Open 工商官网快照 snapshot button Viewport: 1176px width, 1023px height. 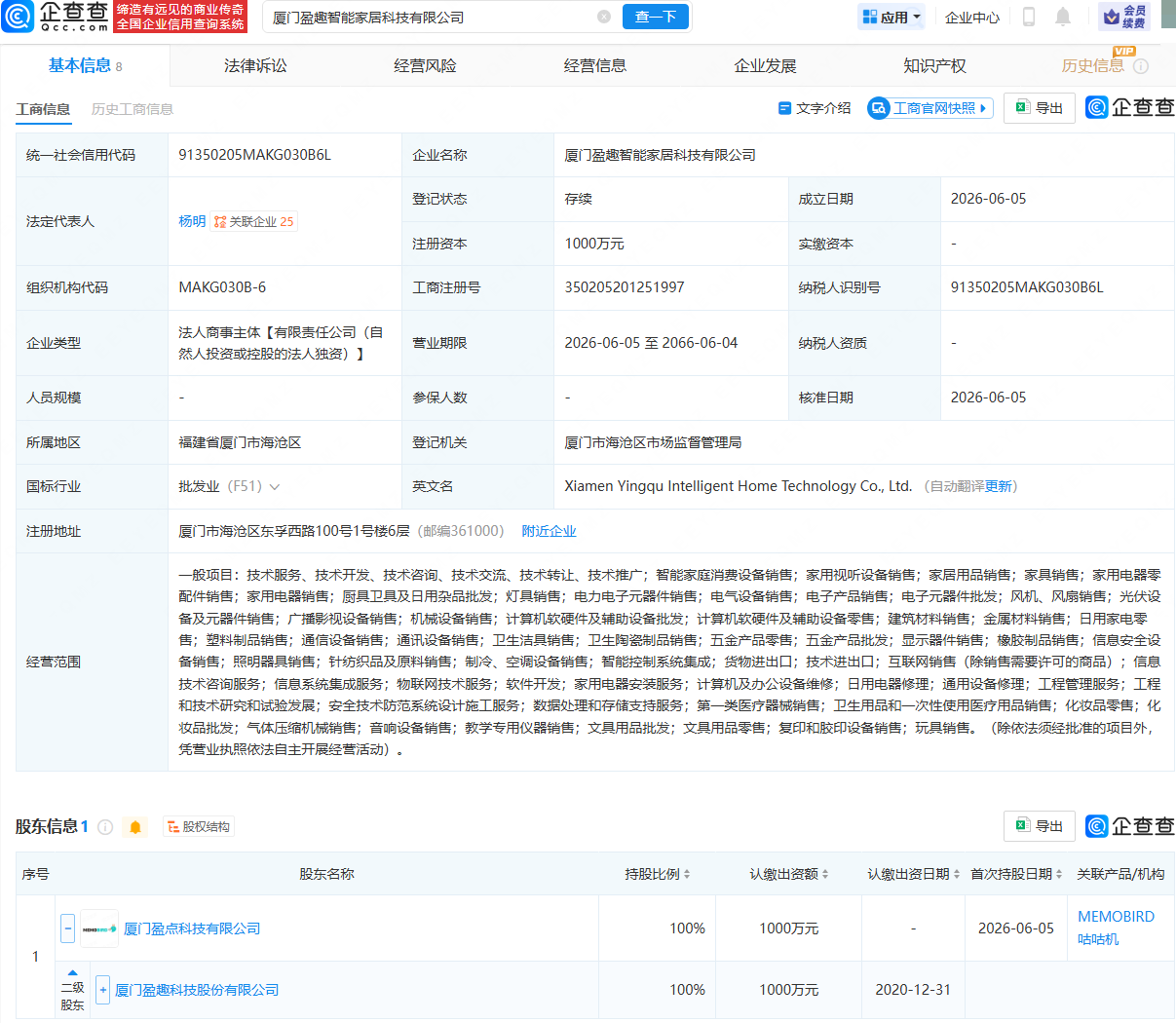929,108
